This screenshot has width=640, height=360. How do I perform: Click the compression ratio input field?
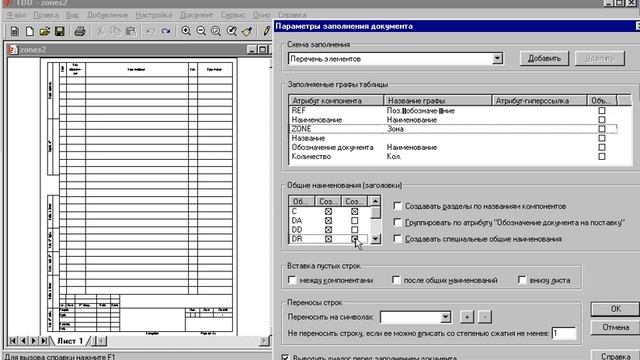coord(563,333)
